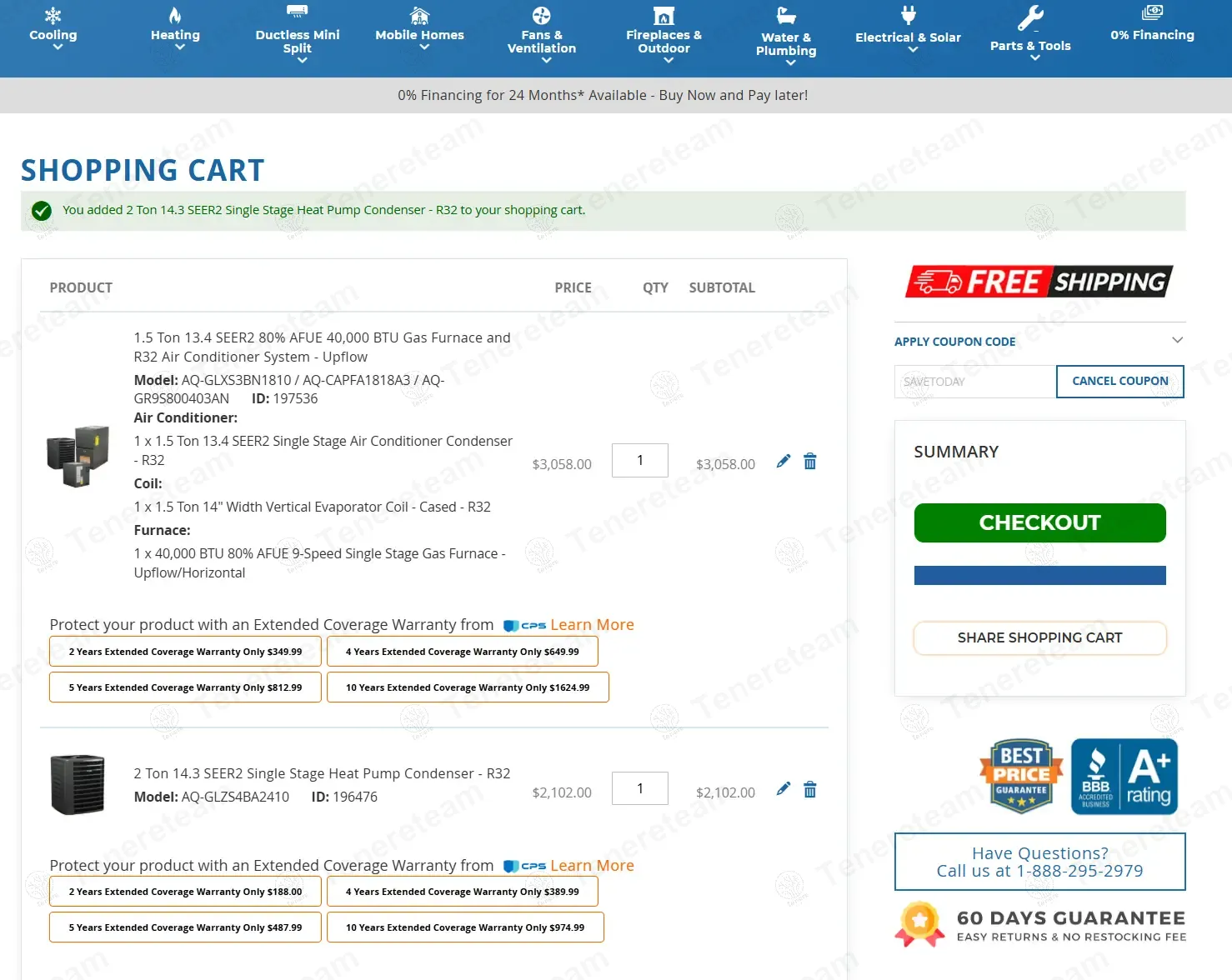The height and width of the screenshot is (980, 1232).
Task: Remove Heat Pump Condenser using trash icon
Action: click(809, 789)
